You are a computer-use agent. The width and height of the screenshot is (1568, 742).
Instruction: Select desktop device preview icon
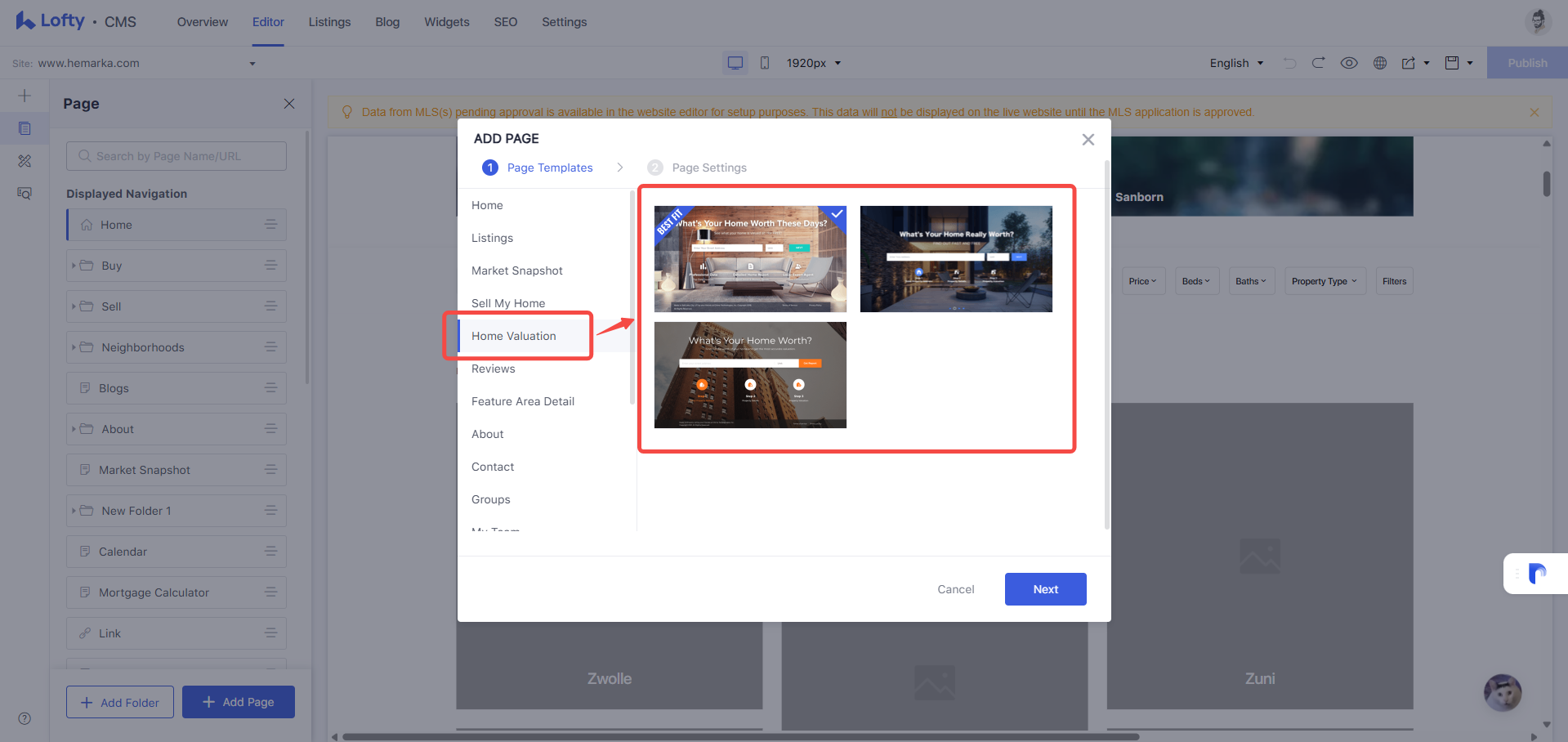coord(735,63)
